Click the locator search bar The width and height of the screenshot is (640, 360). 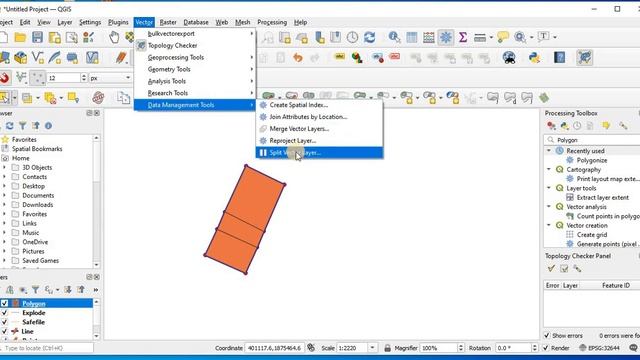47,348
